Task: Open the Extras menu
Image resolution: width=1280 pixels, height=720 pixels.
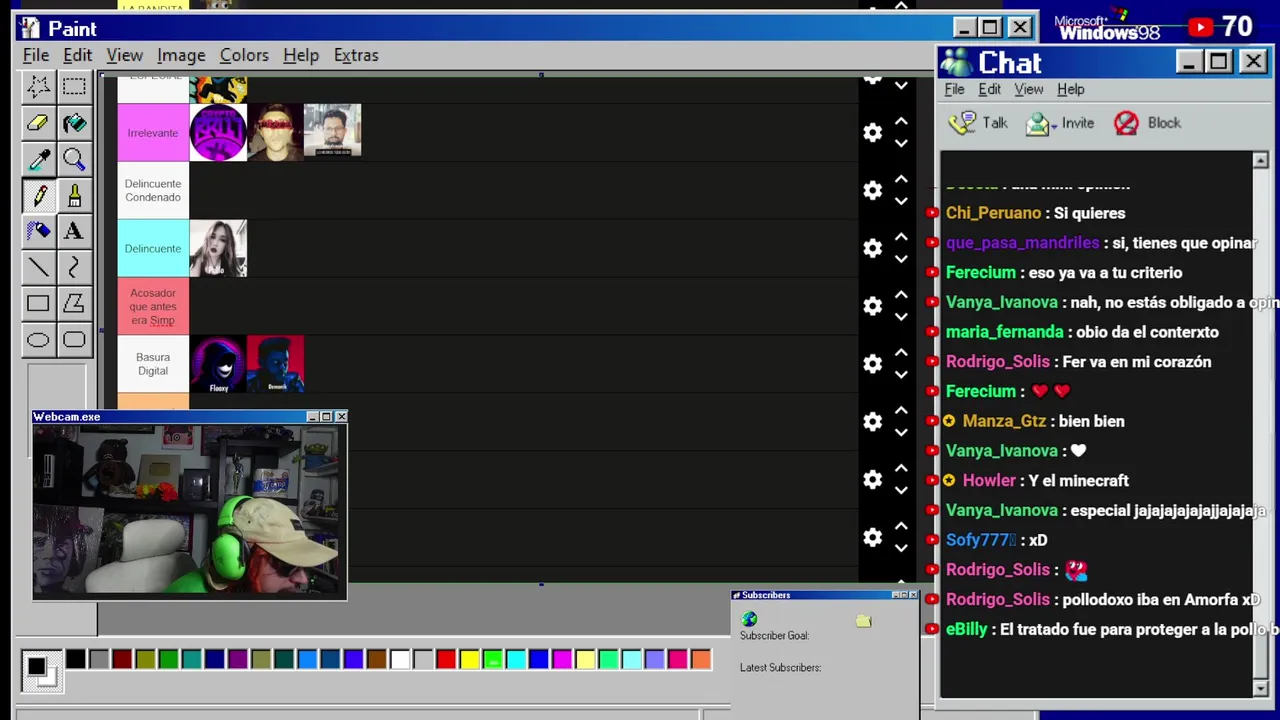Action: (x=356, y=55)
